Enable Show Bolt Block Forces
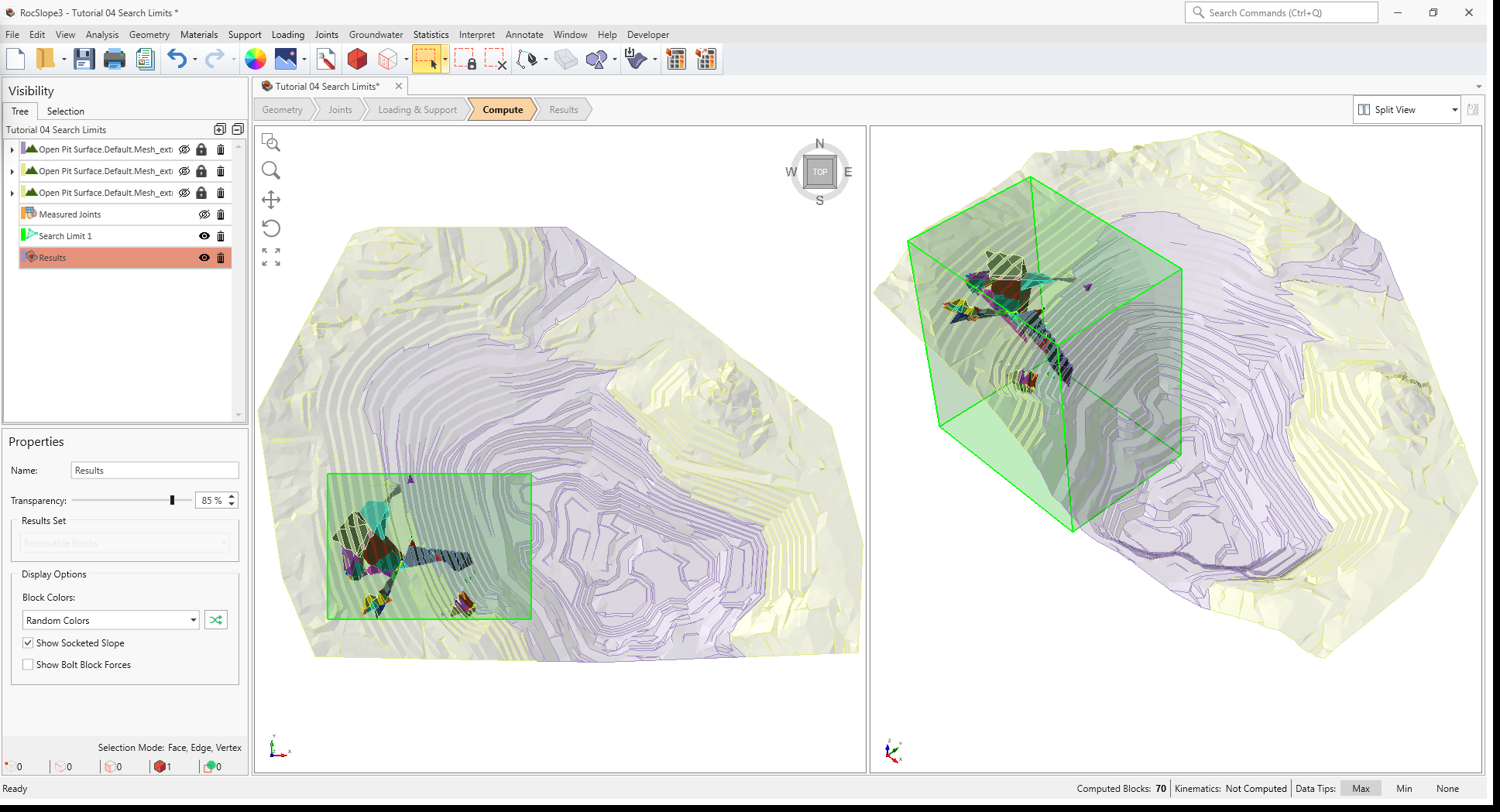 [28, 664]
